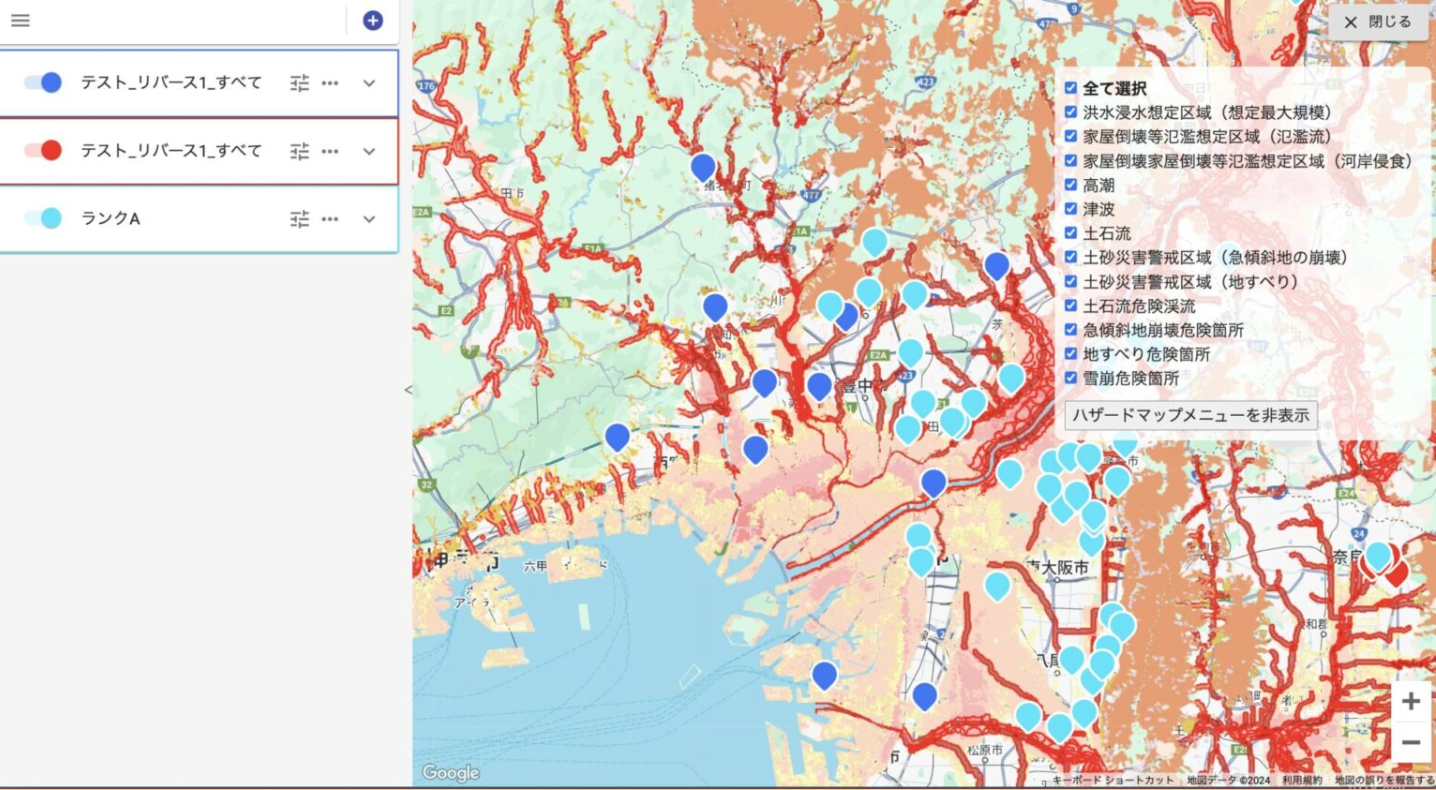The width and height of the screenshot is (1436, 790).
Task: Expand the blue layer chevron
Action: [x=369, y=83]
